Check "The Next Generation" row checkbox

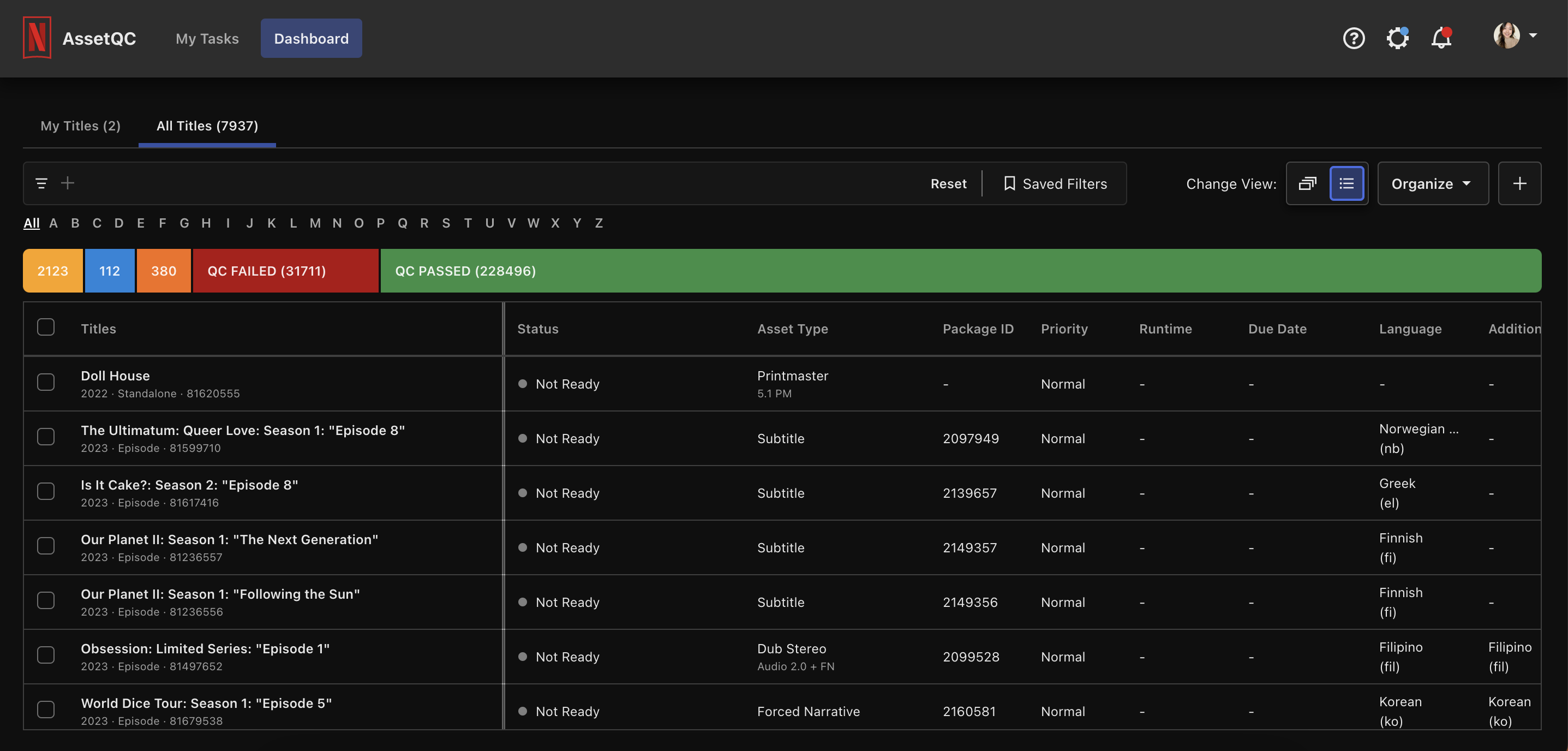click(46, 546)
